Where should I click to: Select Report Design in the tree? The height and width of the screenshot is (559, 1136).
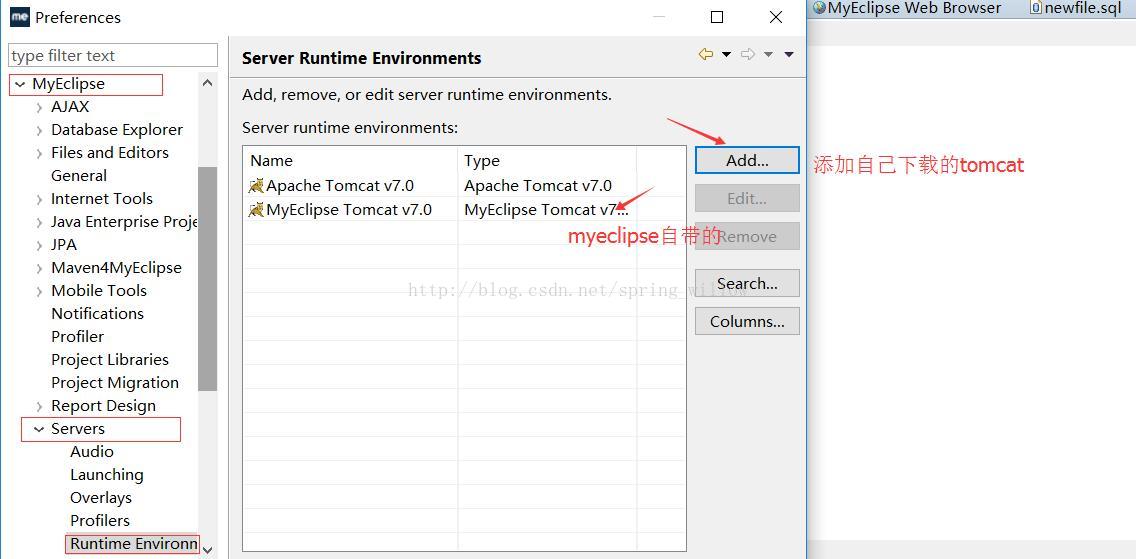coord(103,406)
